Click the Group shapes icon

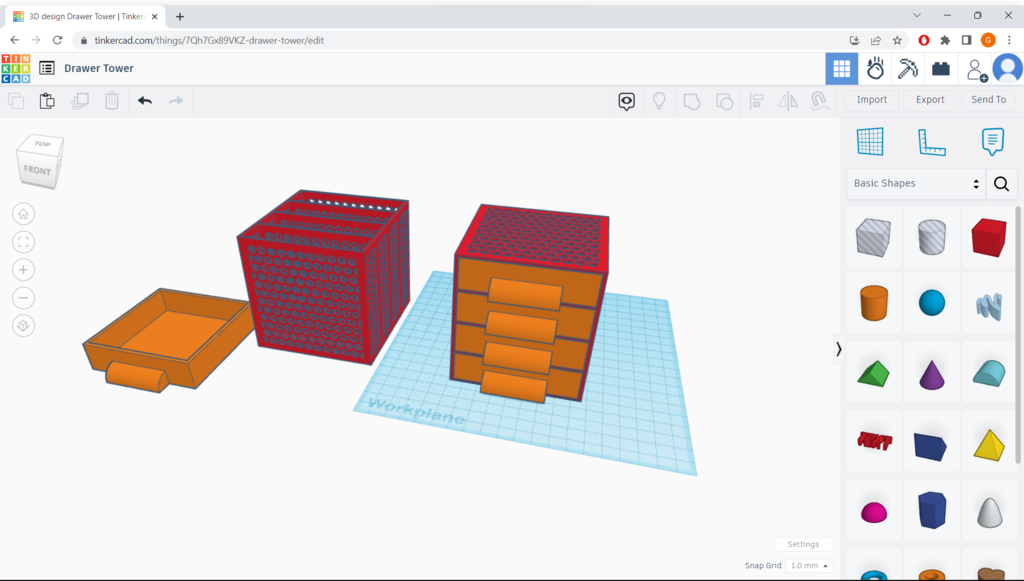pyautogui.click(x=692, y=101)
